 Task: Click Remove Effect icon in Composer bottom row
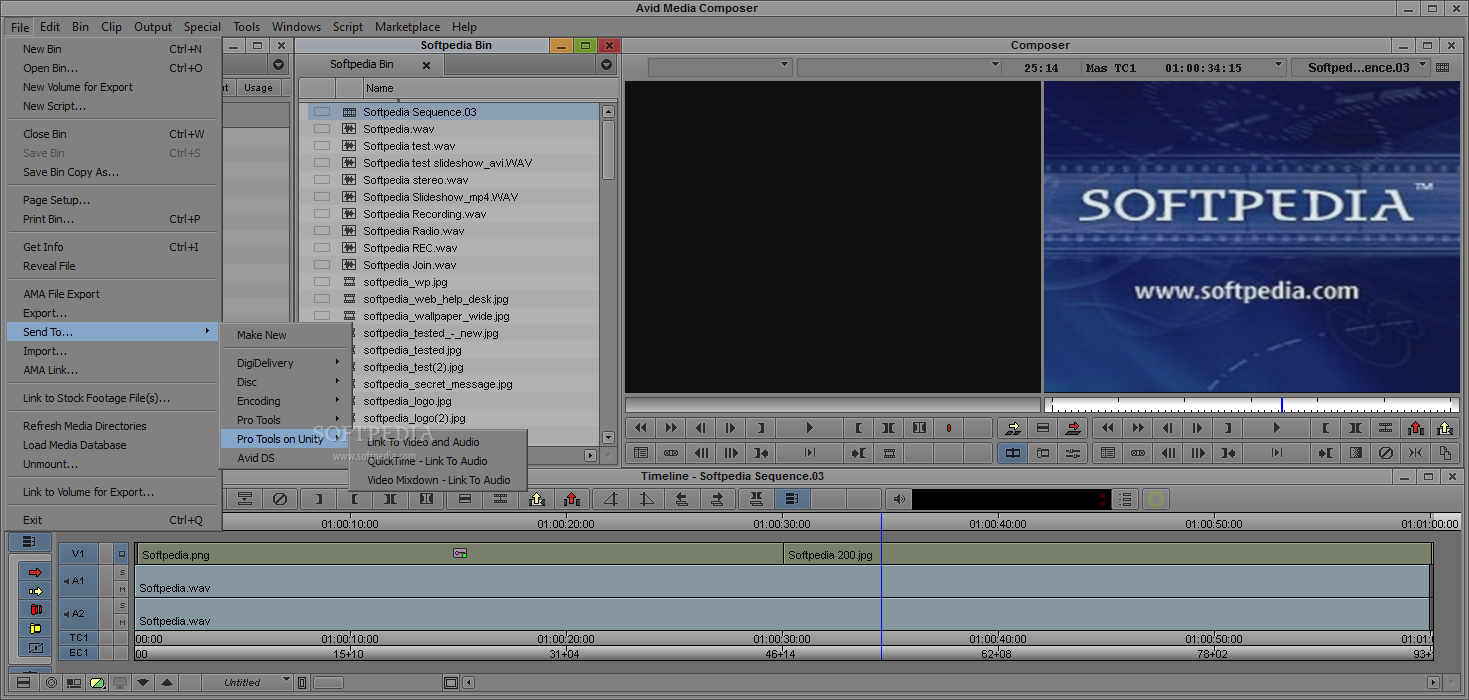pos(1385,453)
